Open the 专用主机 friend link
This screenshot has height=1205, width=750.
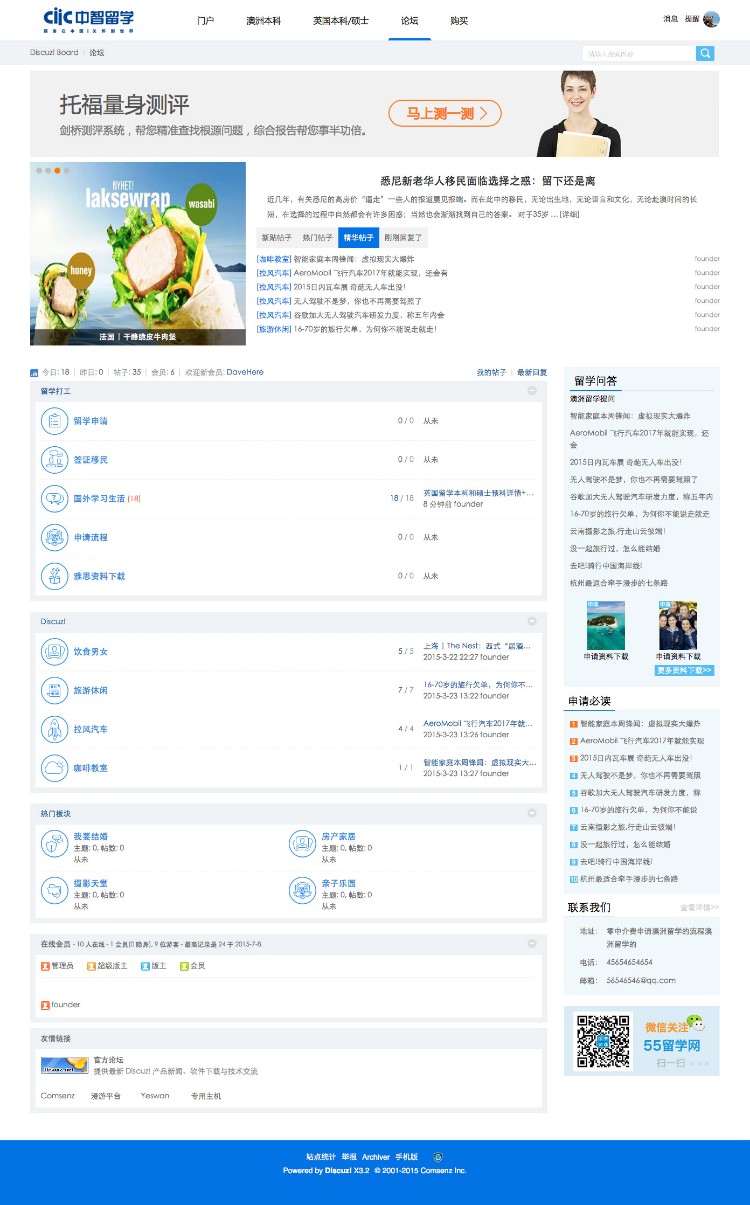tap(206, 1096)
